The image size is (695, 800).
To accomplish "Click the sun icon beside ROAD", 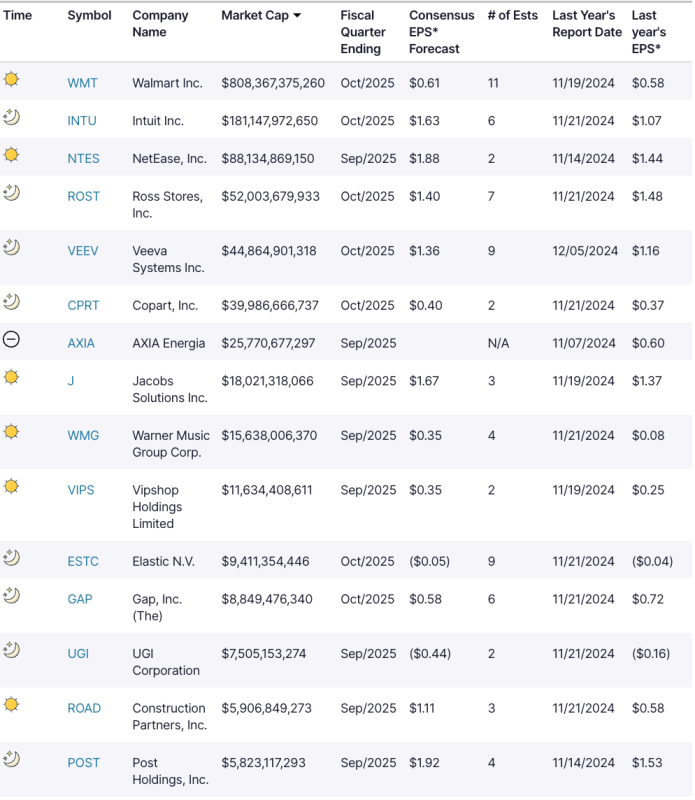I will click(11, 705).
